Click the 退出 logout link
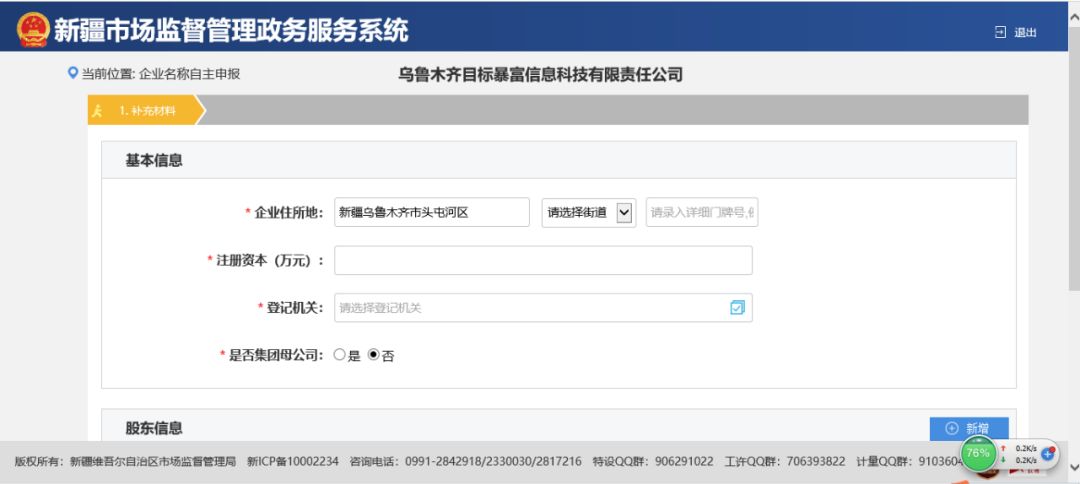The height and width of the screenshot is (484, 1080). click(x=1026, y=33)
